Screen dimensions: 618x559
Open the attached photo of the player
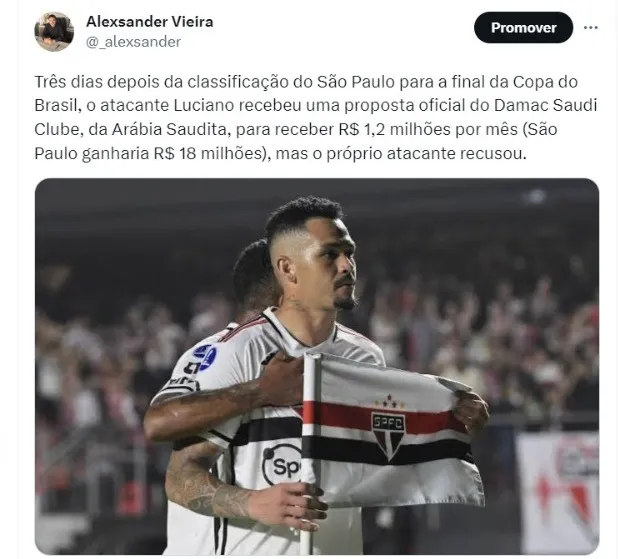point(317,366)
